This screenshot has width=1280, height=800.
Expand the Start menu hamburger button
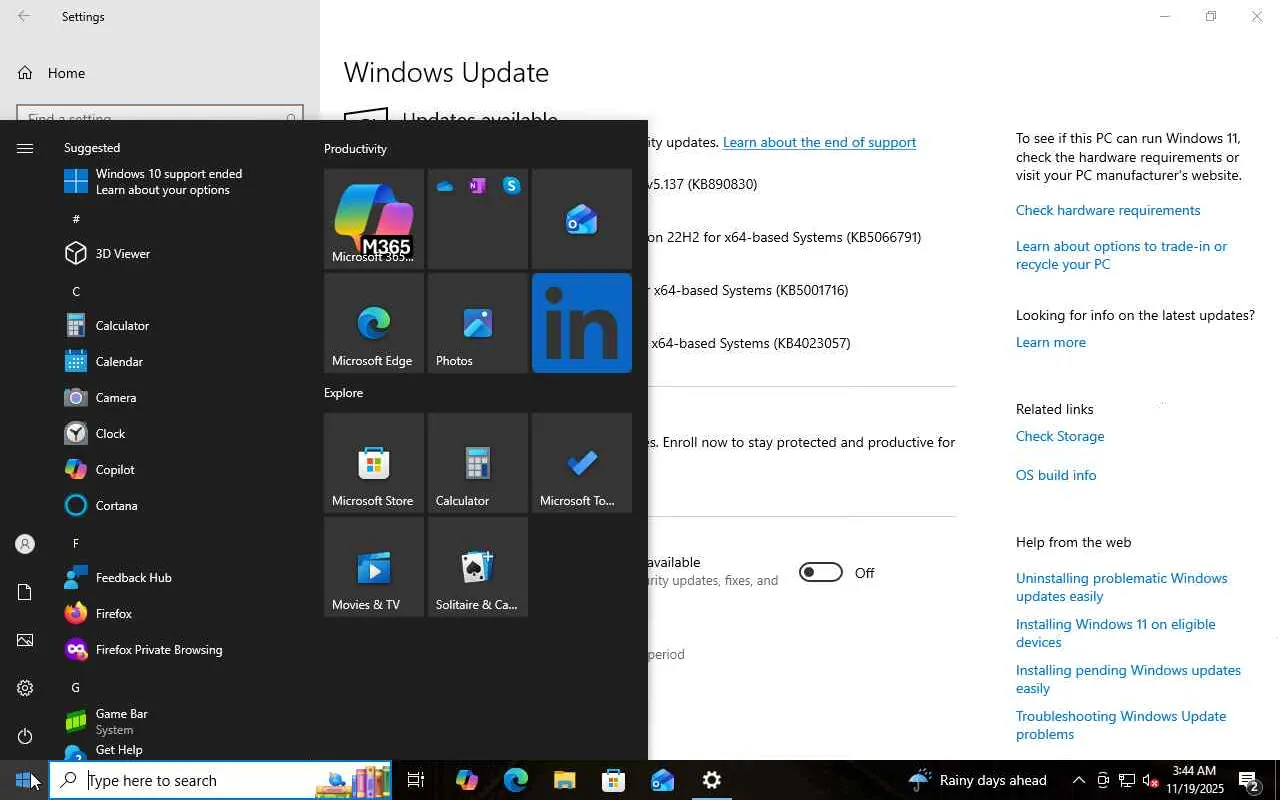[25, 148]
